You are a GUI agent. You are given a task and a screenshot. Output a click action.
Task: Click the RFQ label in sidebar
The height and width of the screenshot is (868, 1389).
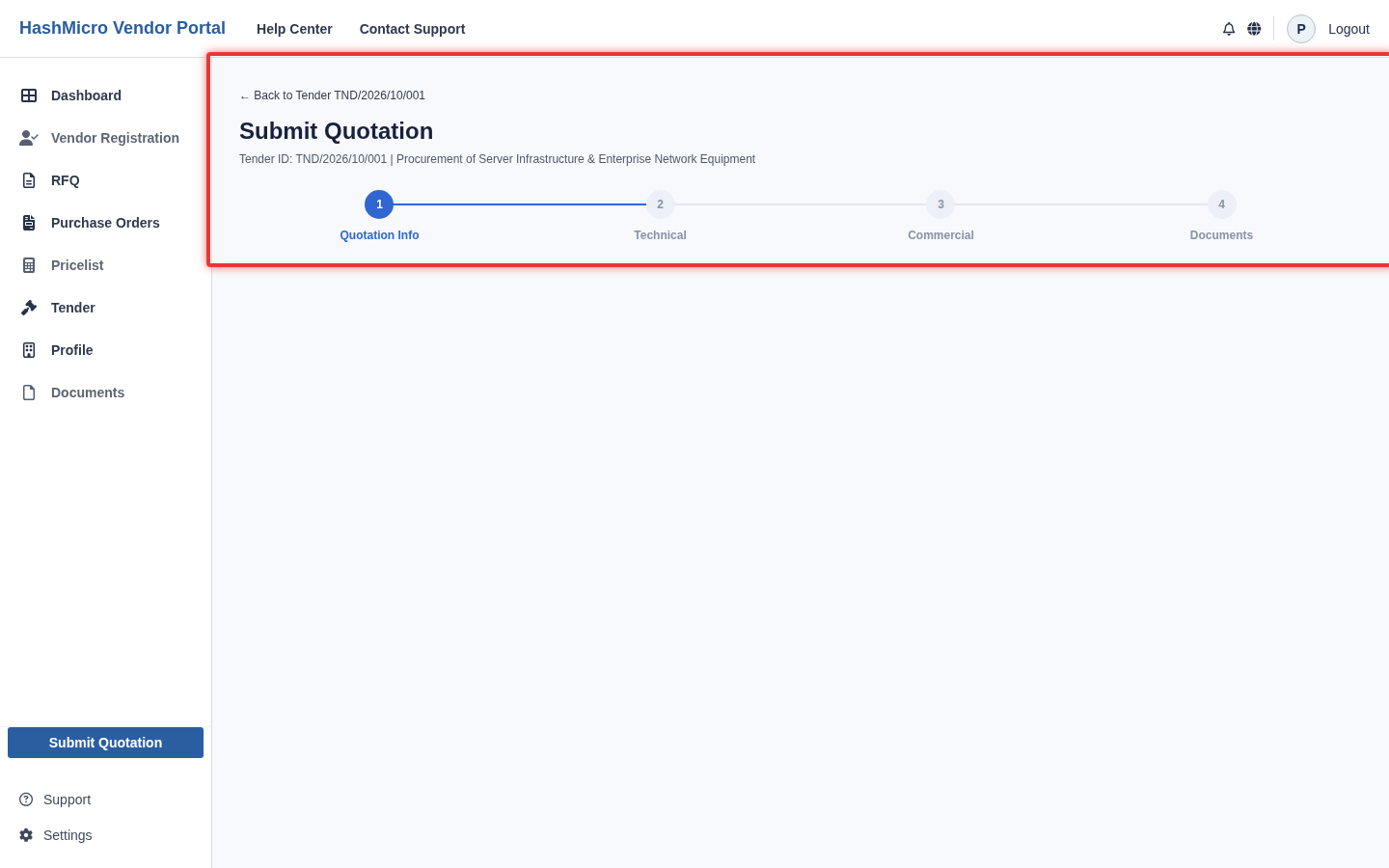66,180
